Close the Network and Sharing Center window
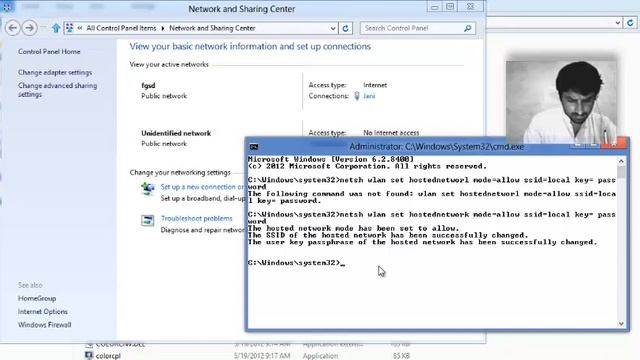Viewport: 640px width, 360px height. pyautogui.click(x=470, y=7)
